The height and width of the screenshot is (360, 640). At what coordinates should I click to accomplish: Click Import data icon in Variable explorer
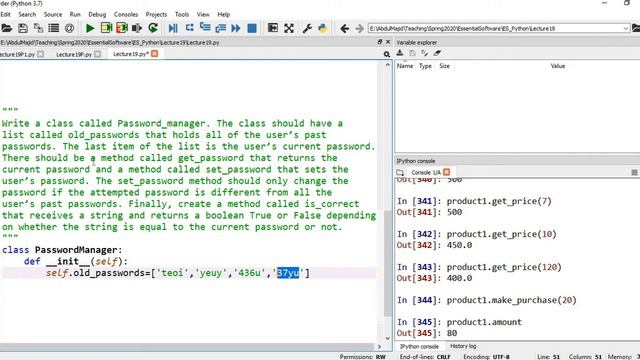pos(400,53)
